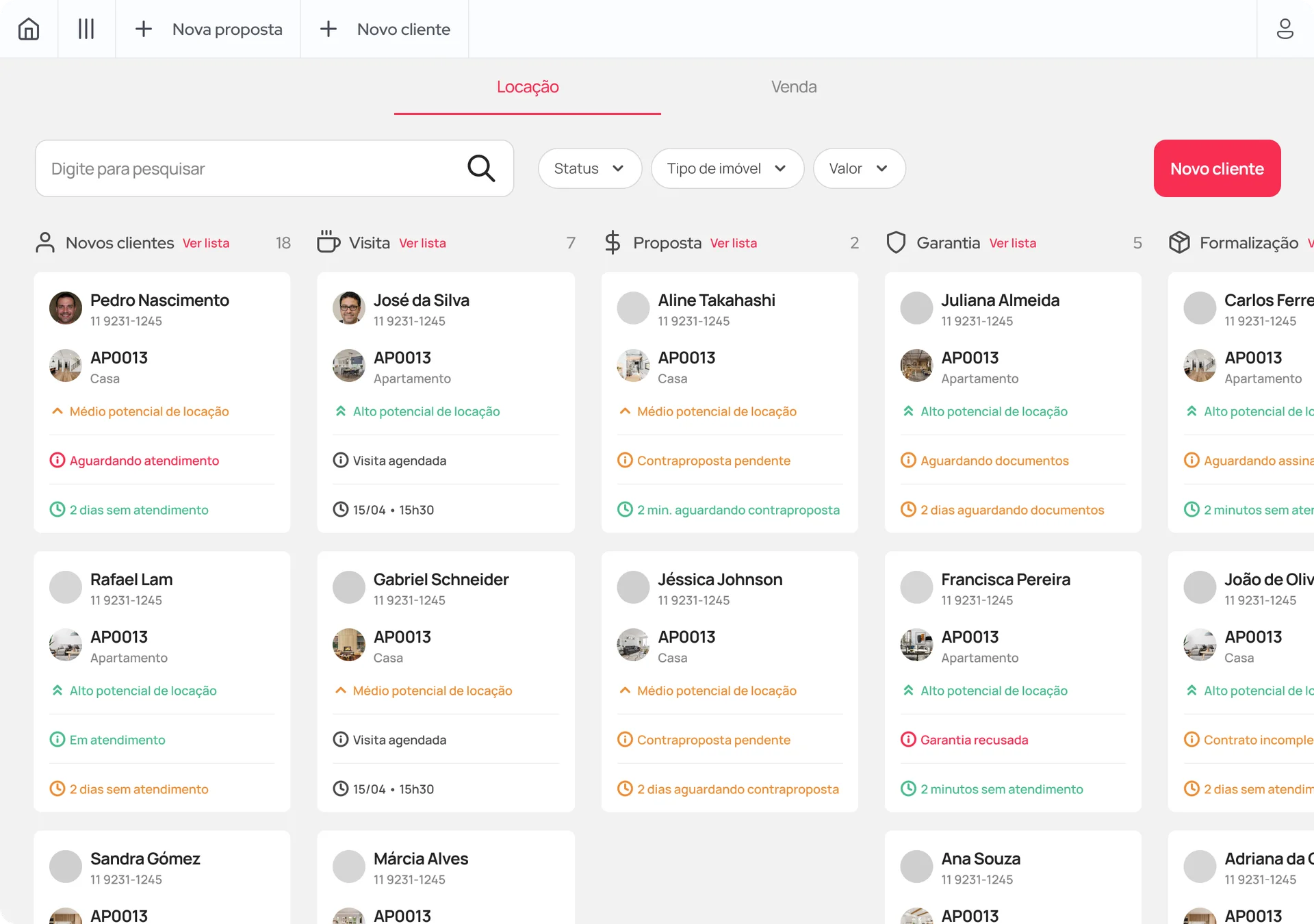Click the box Formalização icon

(1179, 242)
